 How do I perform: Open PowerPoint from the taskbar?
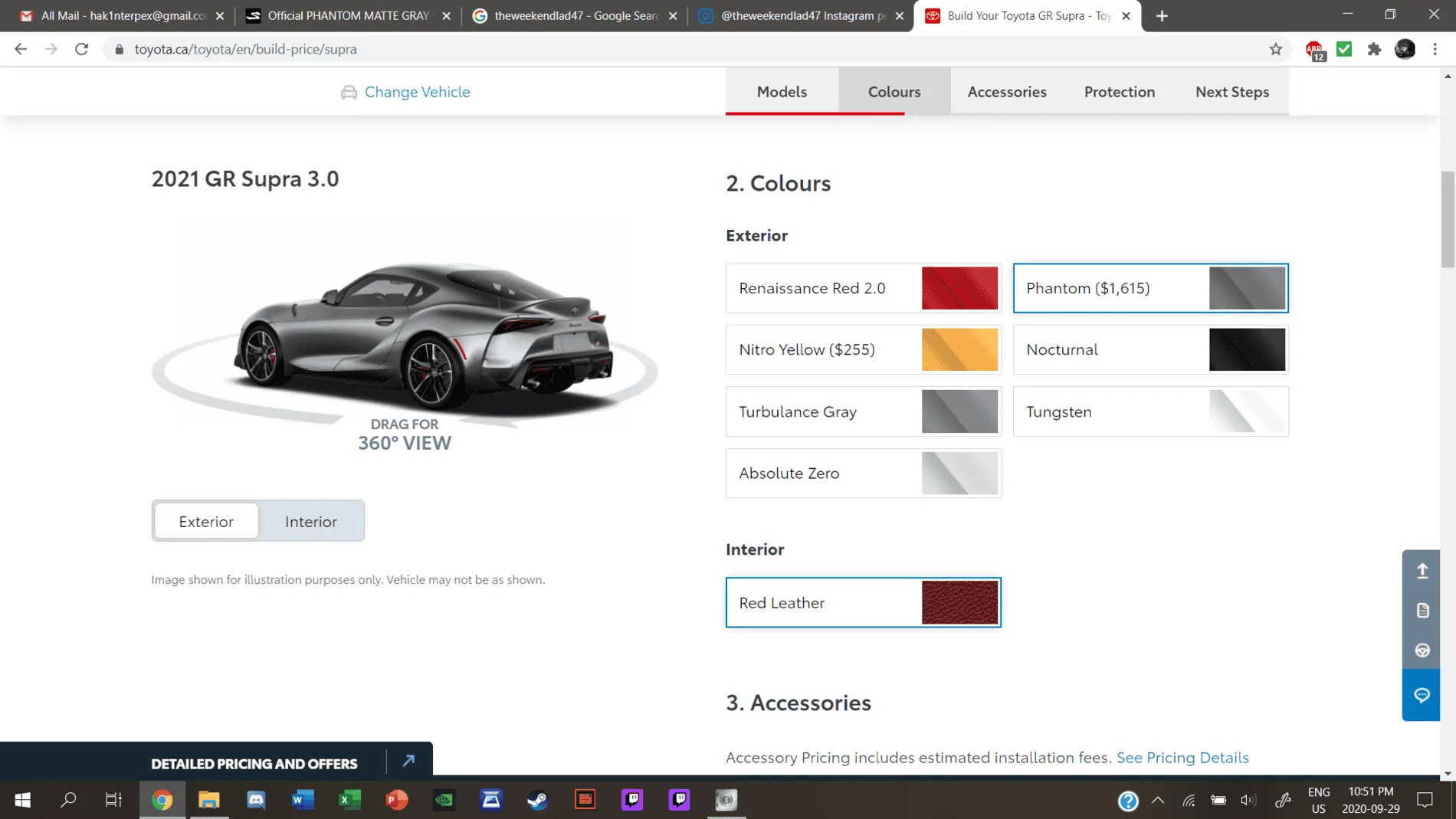click(397, 800)
